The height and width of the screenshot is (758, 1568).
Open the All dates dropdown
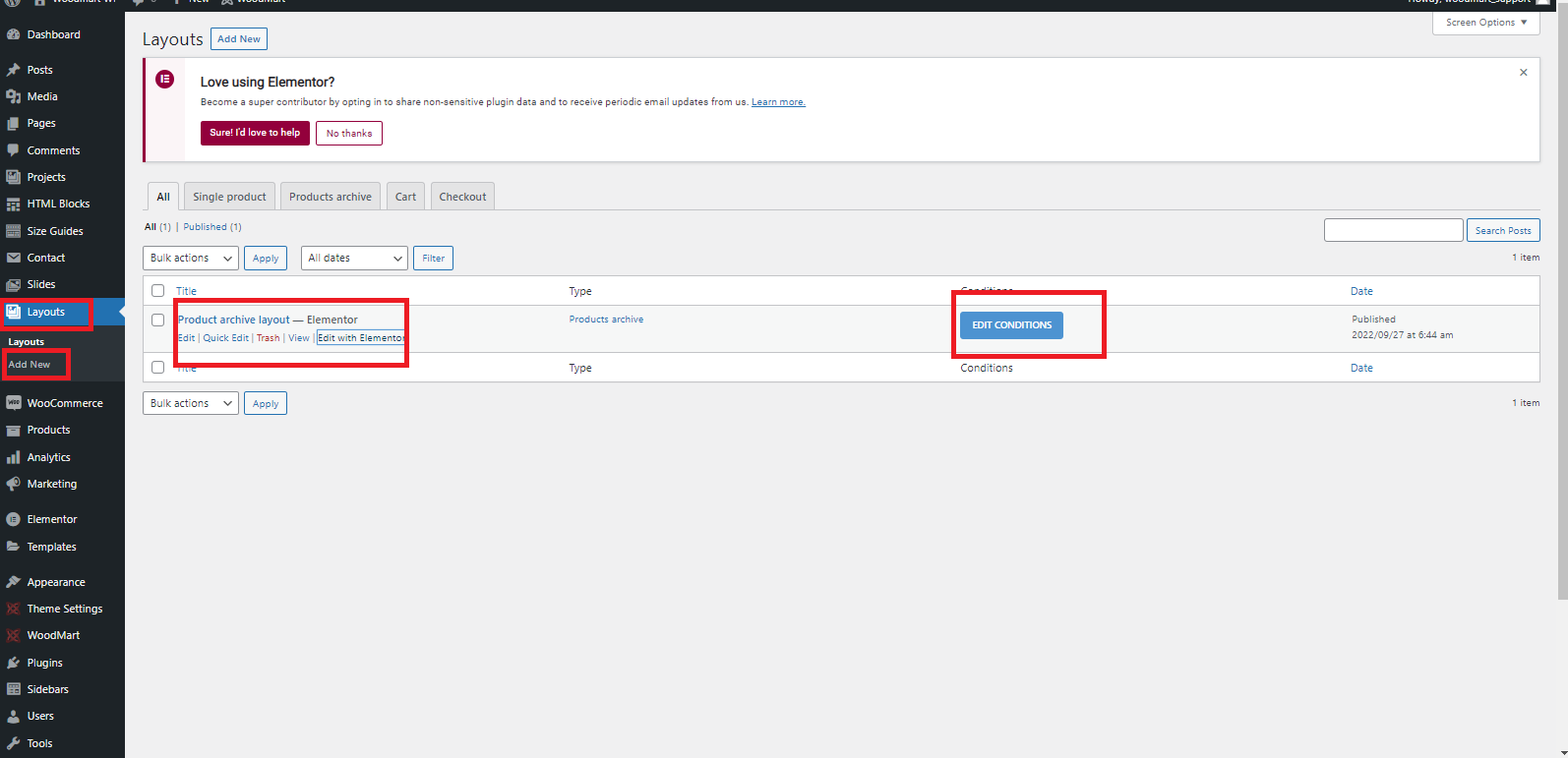(354, 258)
